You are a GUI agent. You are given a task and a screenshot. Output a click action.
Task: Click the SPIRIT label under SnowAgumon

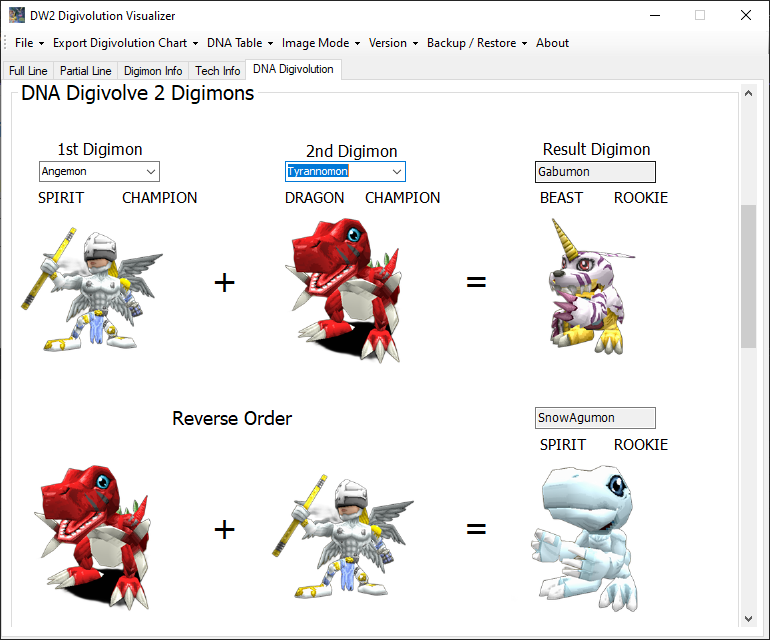pyautogui.click(x=563, y=445)
